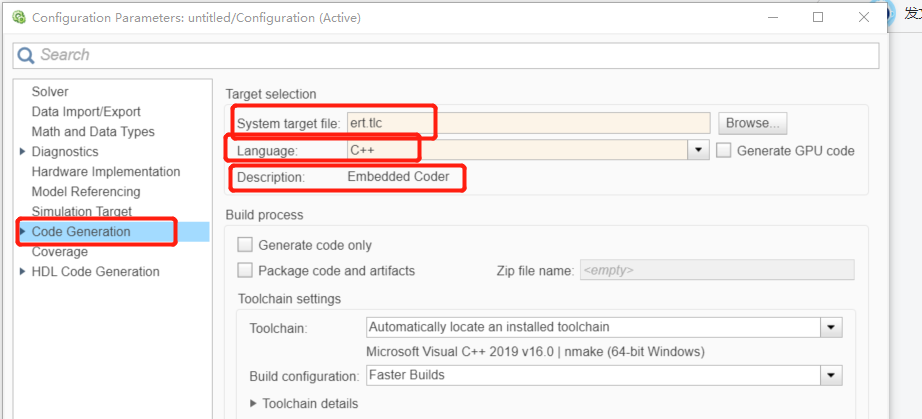Check the Generate code only option
Viewport: 922px width, 419px height.
point(245,245)
